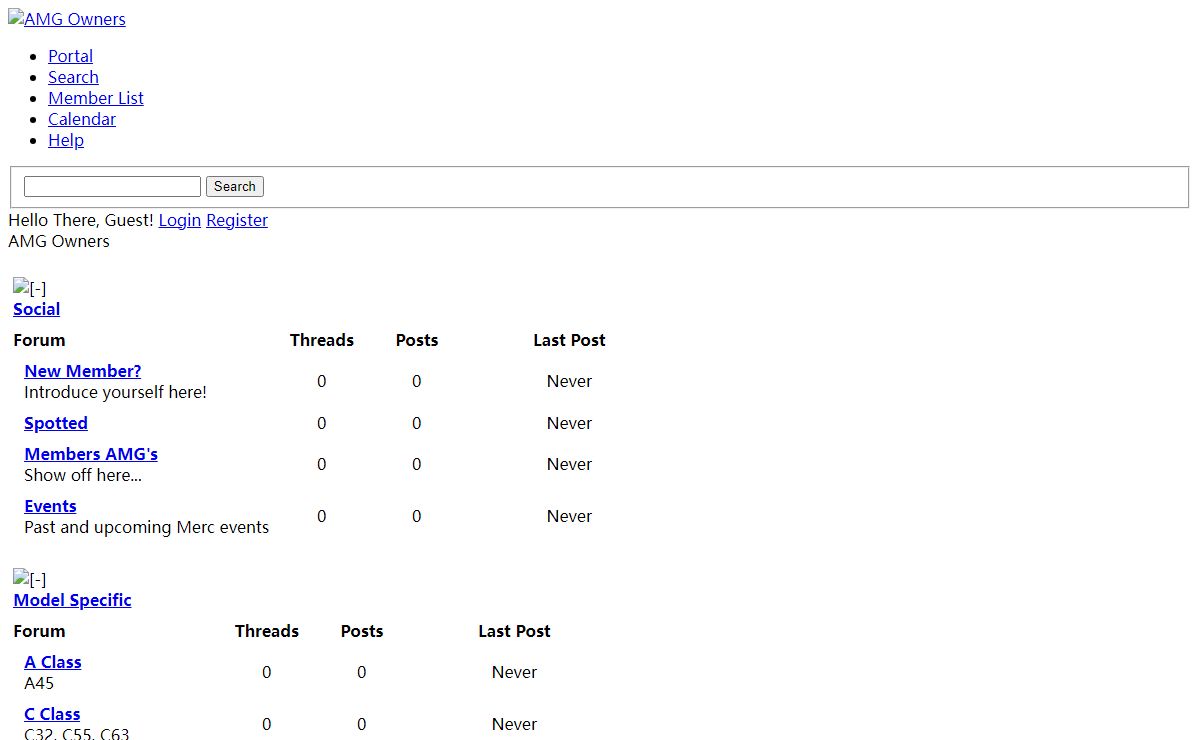Click the thread count in Spotted row
The height and width of the screenshot is (740, 1200).
[x=321, y=423]
